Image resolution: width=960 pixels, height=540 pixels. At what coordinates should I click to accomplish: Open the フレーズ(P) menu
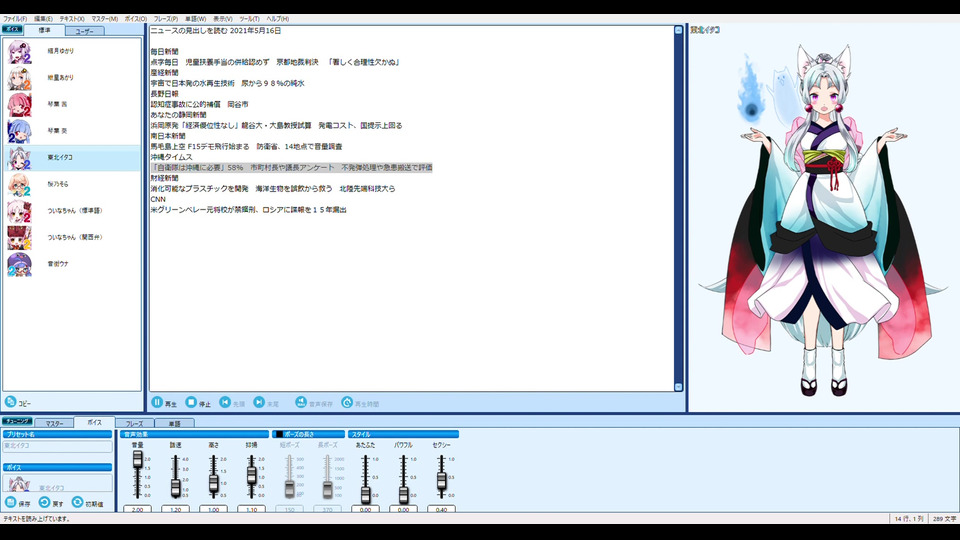click(x=166, y=19)
